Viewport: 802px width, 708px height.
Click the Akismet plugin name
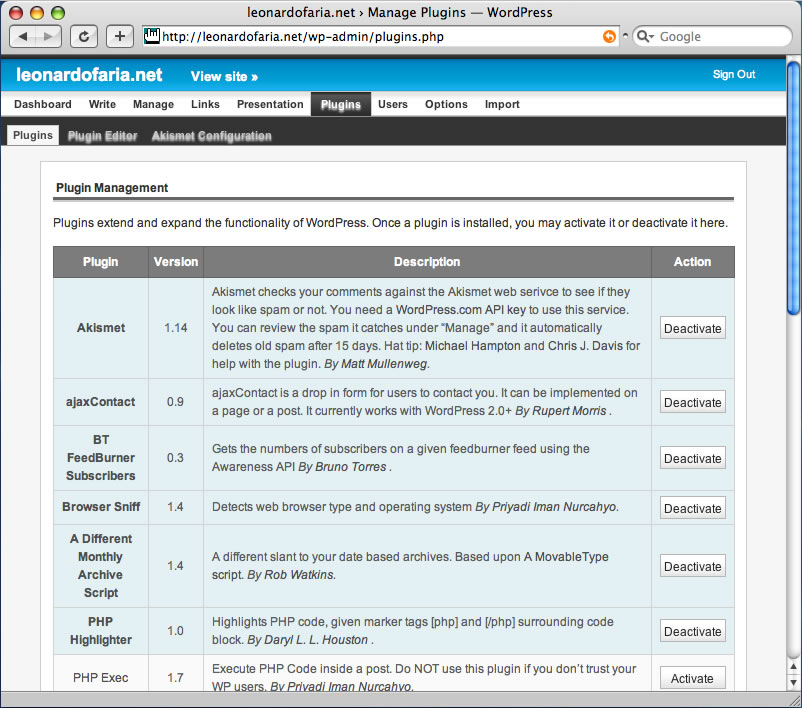(101, 328)
